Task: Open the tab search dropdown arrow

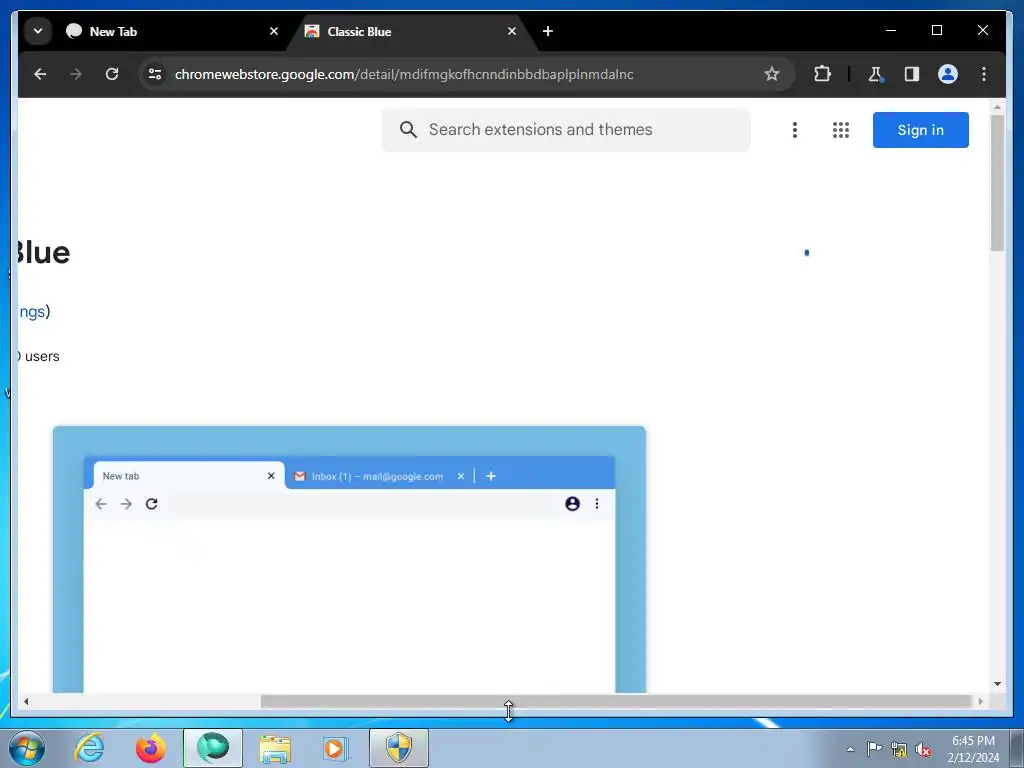Action: 38,31
